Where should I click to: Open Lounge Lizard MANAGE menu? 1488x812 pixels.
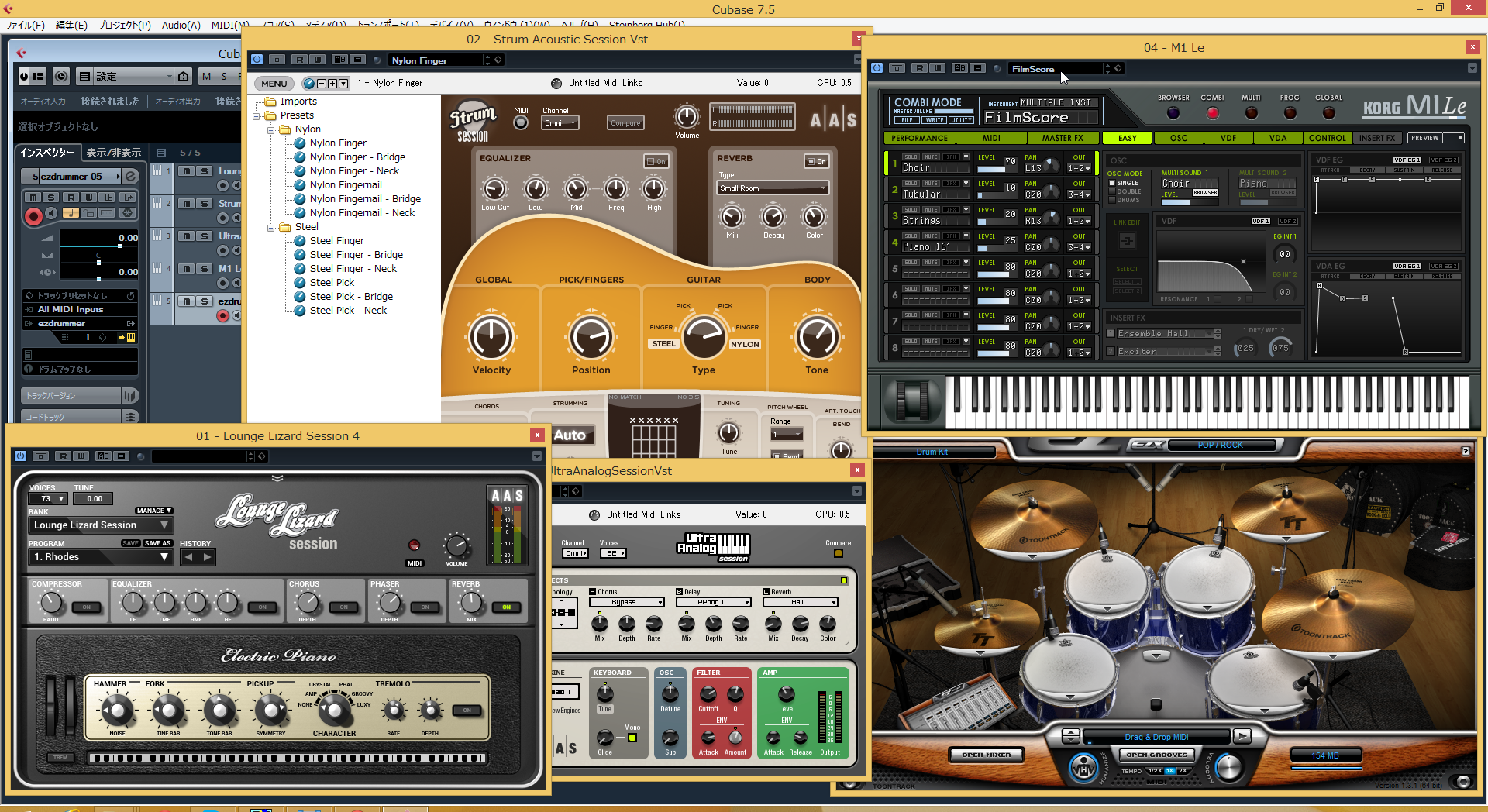(154, 511)
